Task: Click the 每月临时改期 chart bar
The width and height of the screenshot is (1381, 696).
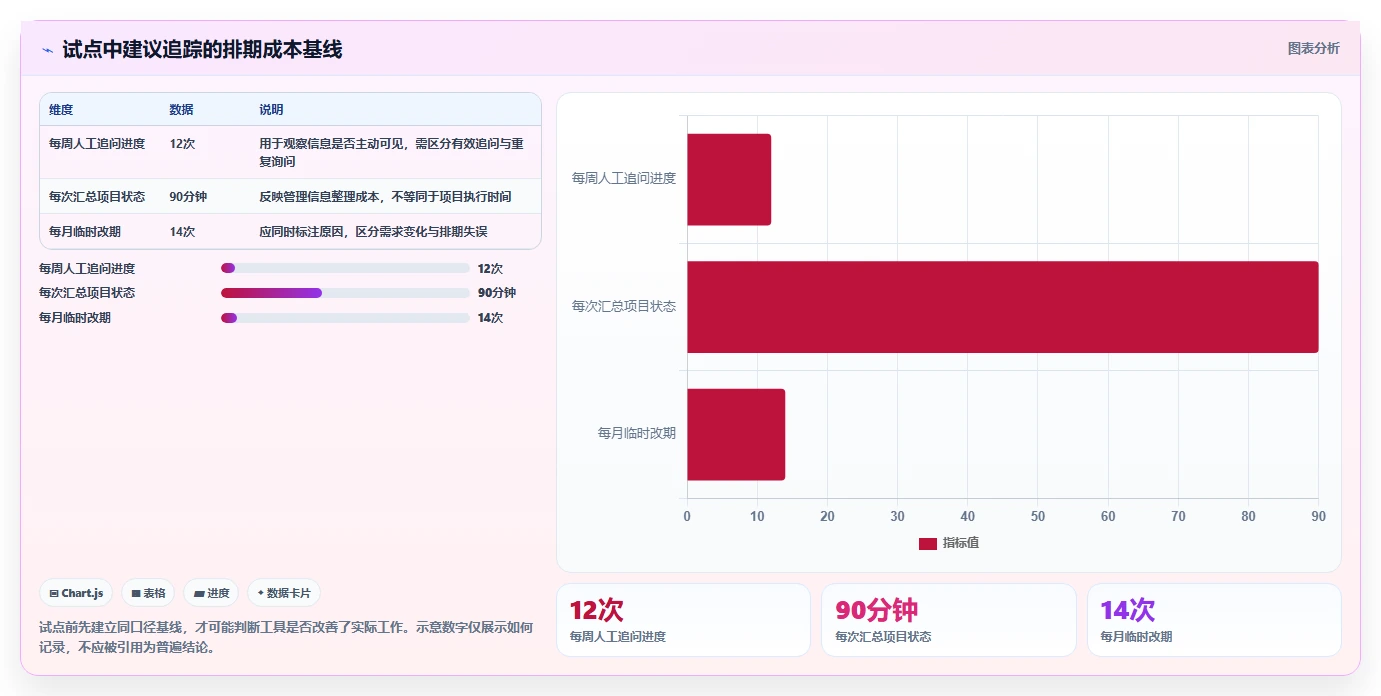Action: pyautogui.click(x=736, y=434)
